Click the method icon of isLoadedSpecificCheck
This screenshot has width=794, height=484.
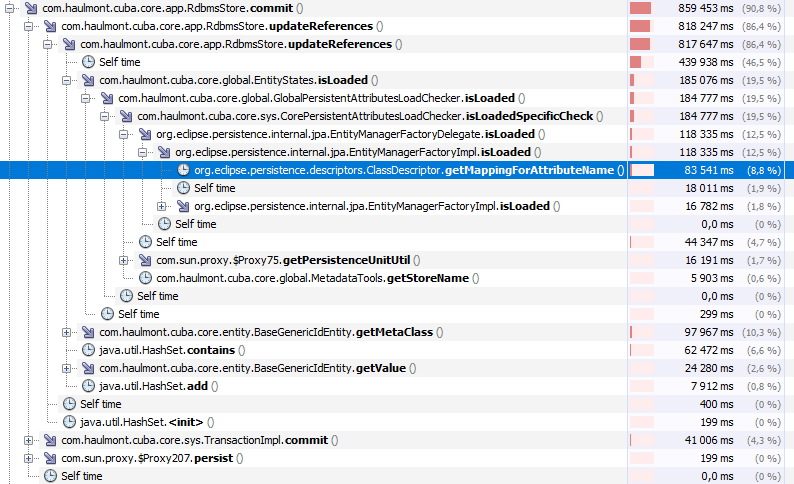click(x=125, y=116)
